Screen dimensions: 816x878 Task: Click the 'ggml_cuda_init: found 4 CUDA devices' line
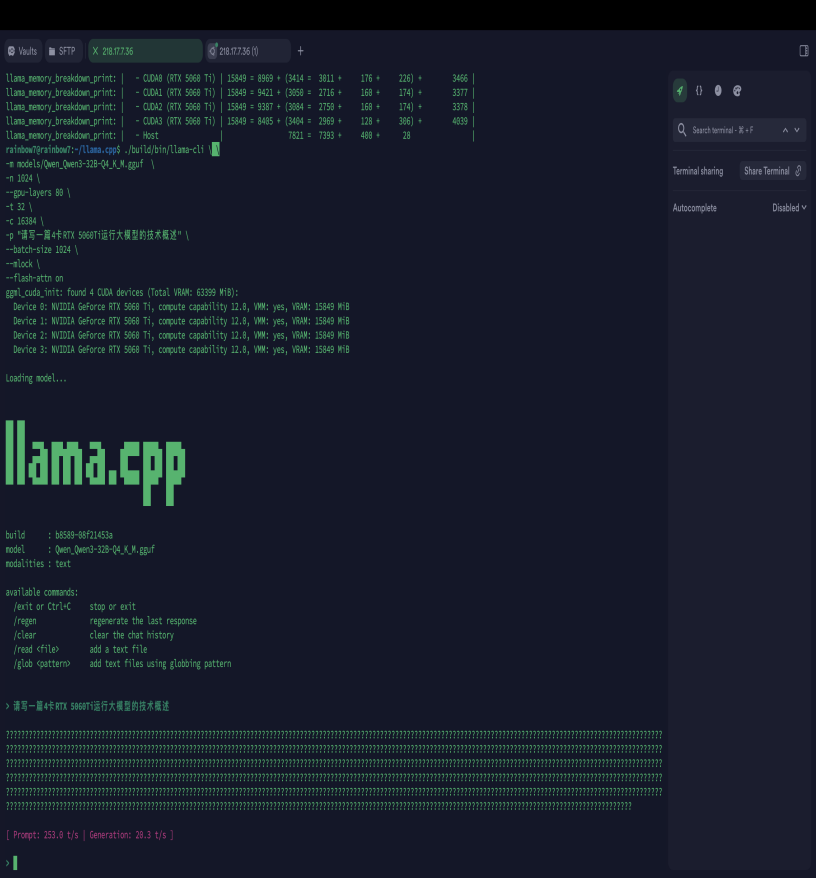(122, 292)
